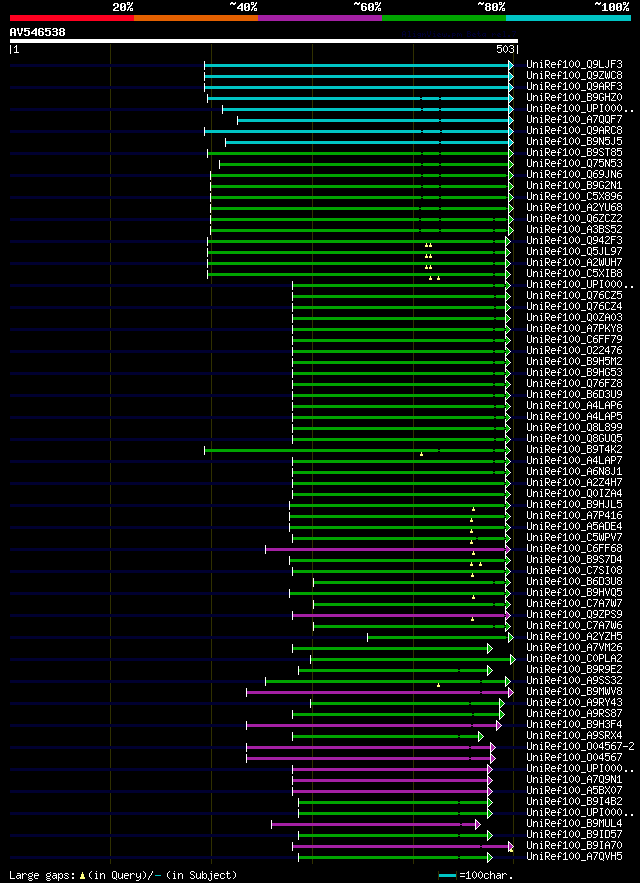Click the yellow gap marker under A9SS32 bar

coord(438,685)
